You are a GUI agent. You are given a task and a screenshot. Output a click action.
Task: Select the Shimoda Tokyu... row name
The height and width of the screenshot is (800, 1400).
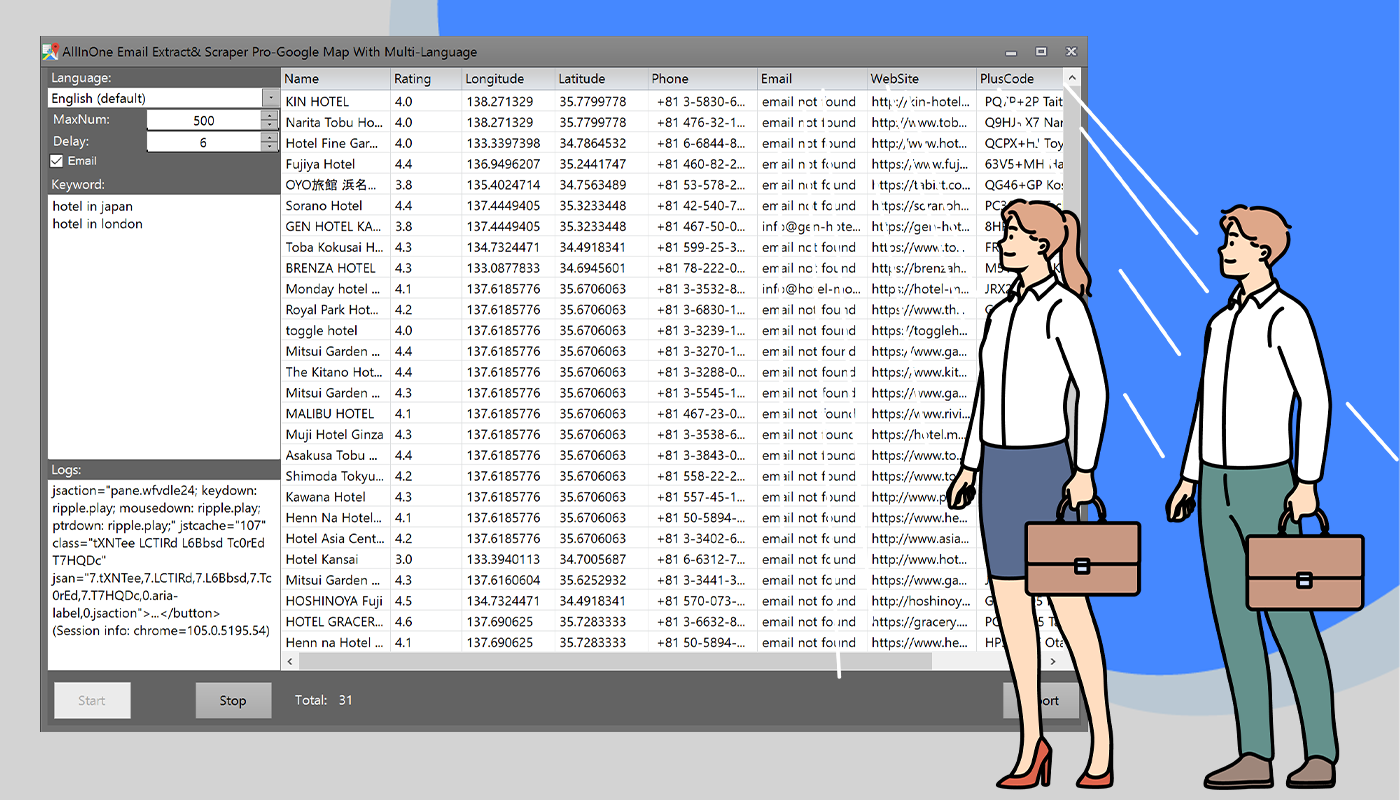(334, 476)
